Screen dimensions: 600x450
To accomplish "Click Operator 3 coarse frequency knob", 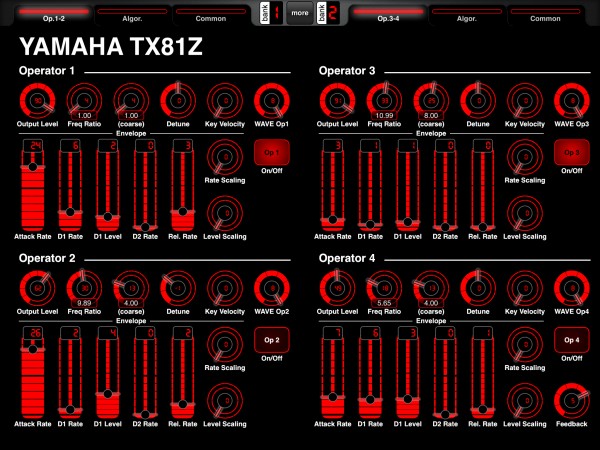I will (431, 101).
